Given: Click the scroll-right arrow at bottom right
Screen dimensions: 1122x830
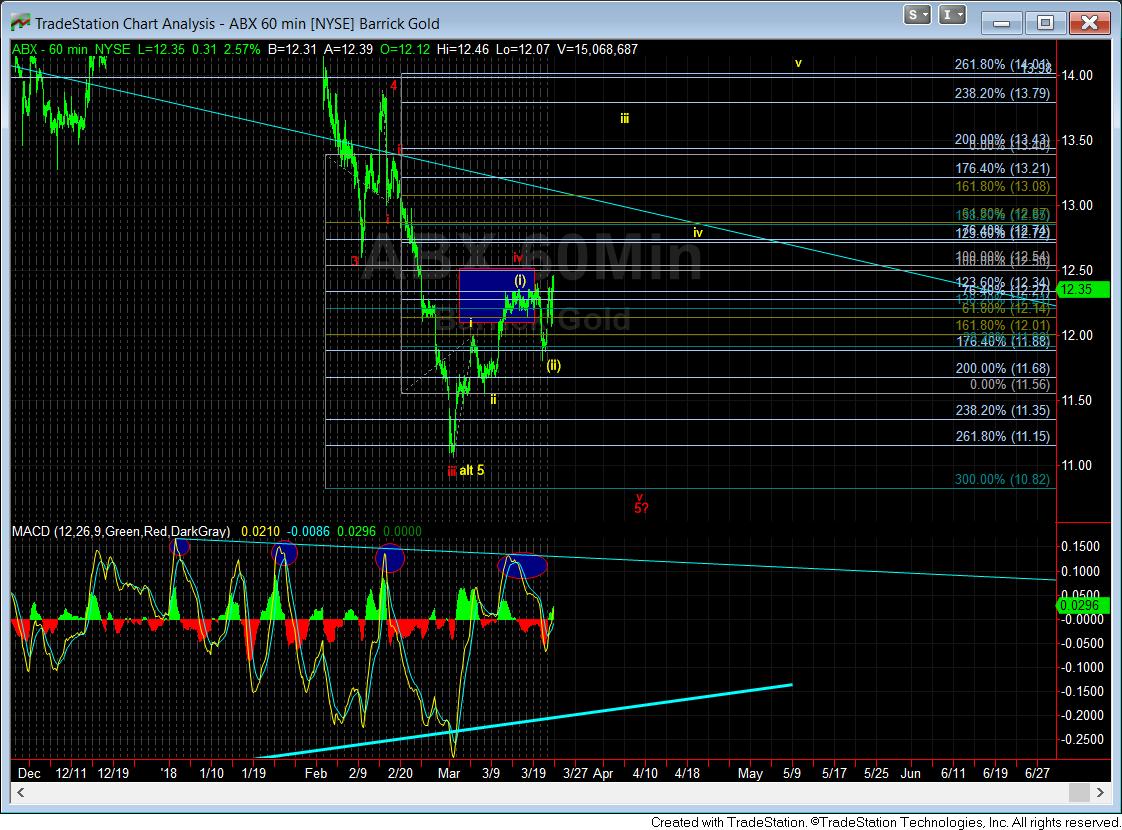Looking at the screenshot, I should coord(1101,793).
